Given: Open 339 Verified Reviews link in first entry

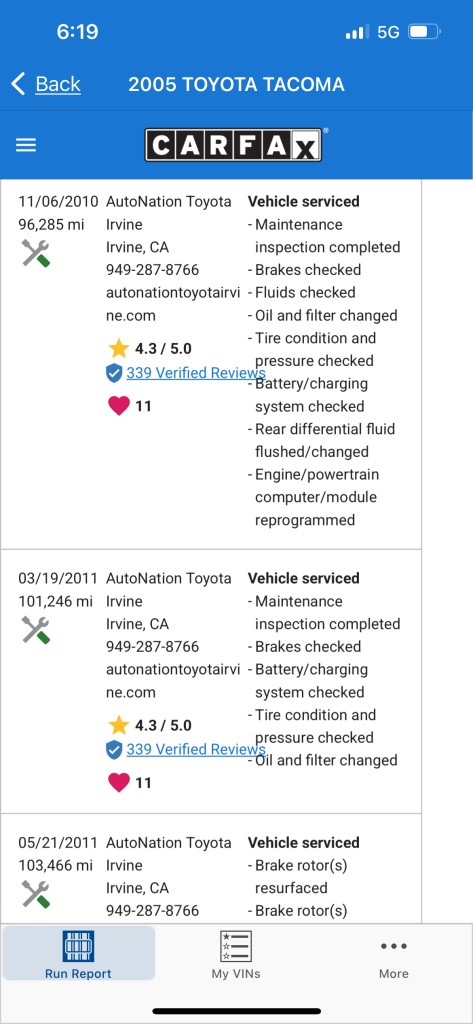Looking at the screenshot, I should click(x=195, y=373).
